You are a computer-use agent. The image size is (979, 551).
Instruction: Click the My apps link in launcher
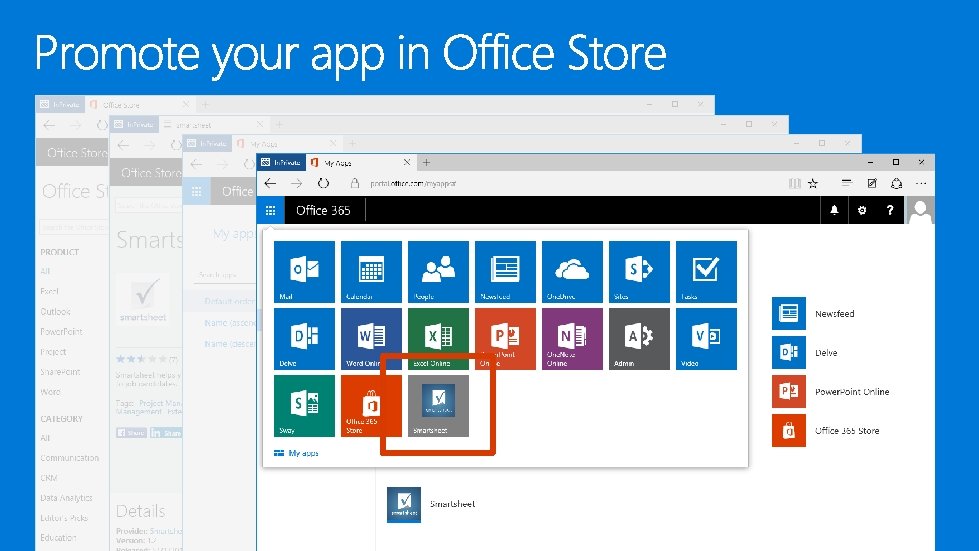[x=297, y=453]
